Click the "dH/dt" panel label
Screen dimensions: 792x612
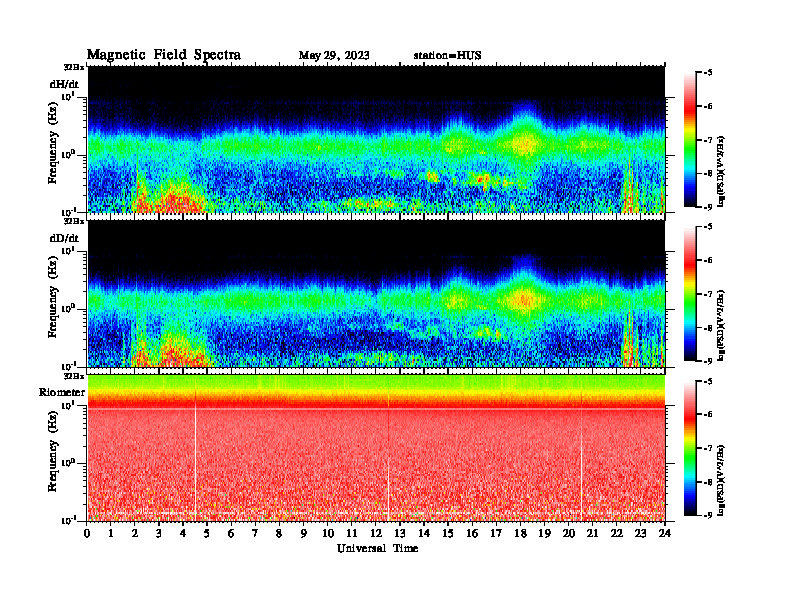[64, 84]
